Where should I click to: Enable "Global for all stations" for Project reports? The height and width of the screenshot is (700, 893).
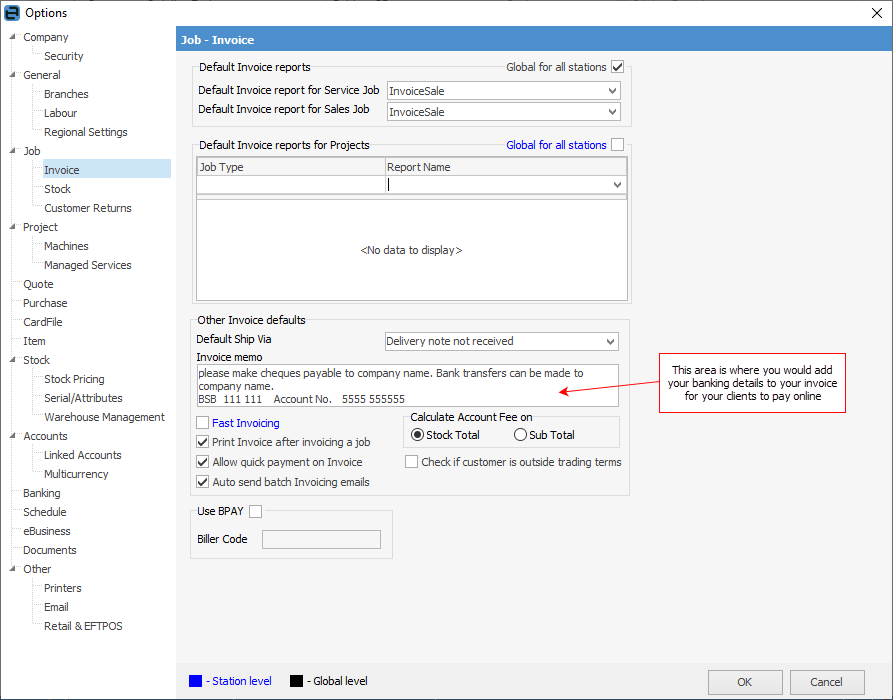click(x=617, y=144)
